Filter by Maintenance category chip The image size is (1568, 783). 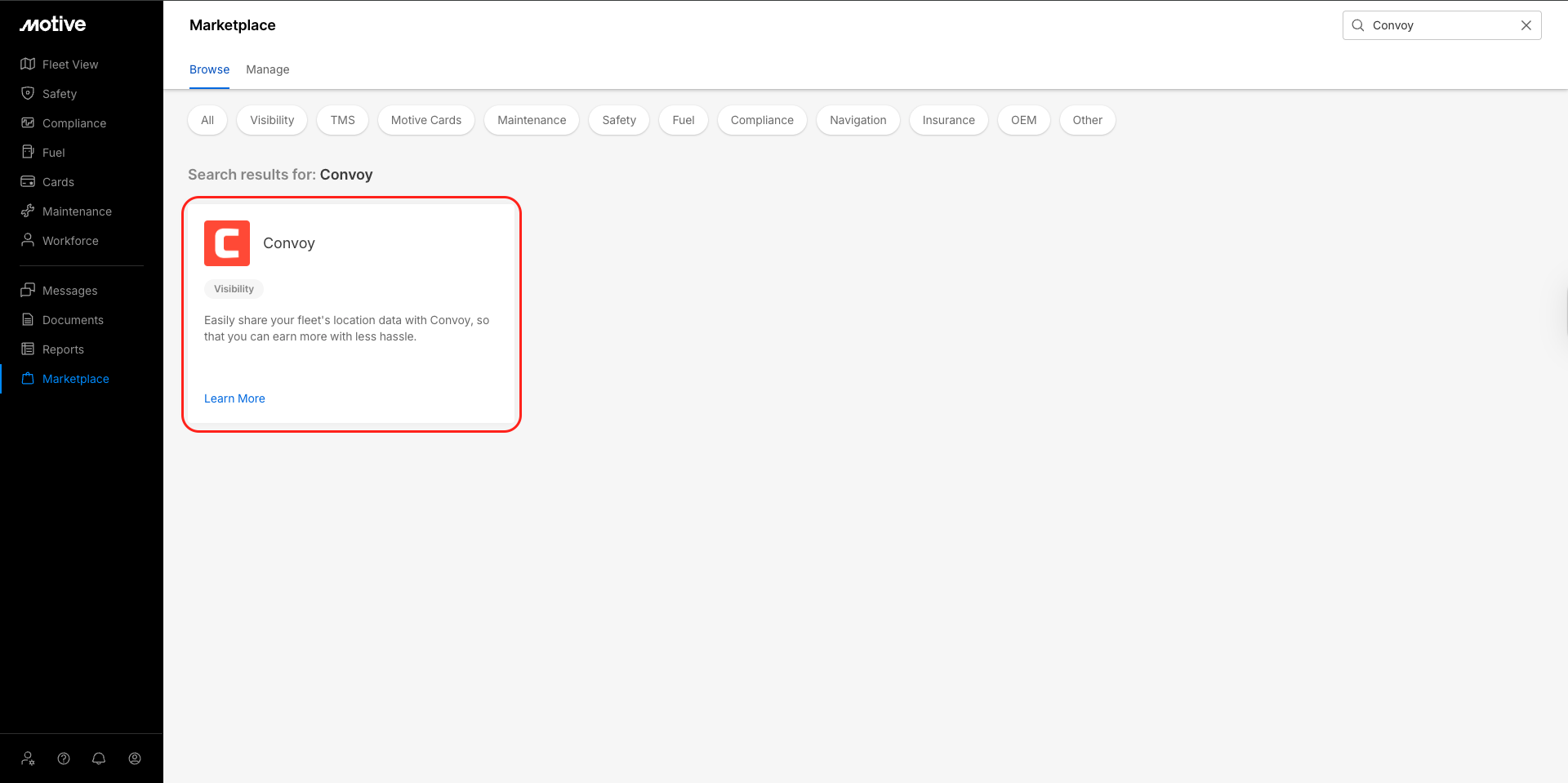pos(532,120)
